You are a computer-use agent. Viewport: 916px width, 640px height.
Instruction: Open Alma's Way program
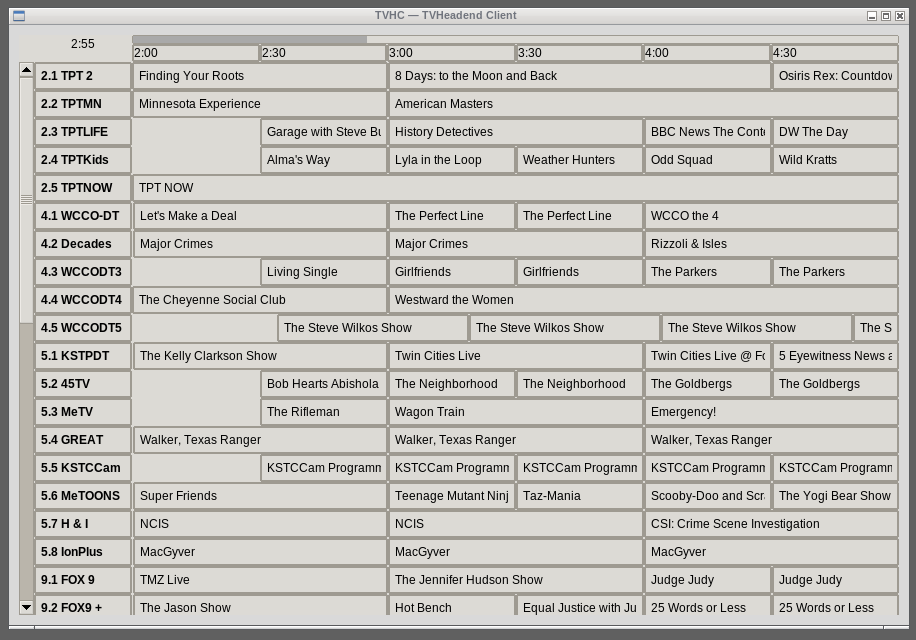[324, 160]
